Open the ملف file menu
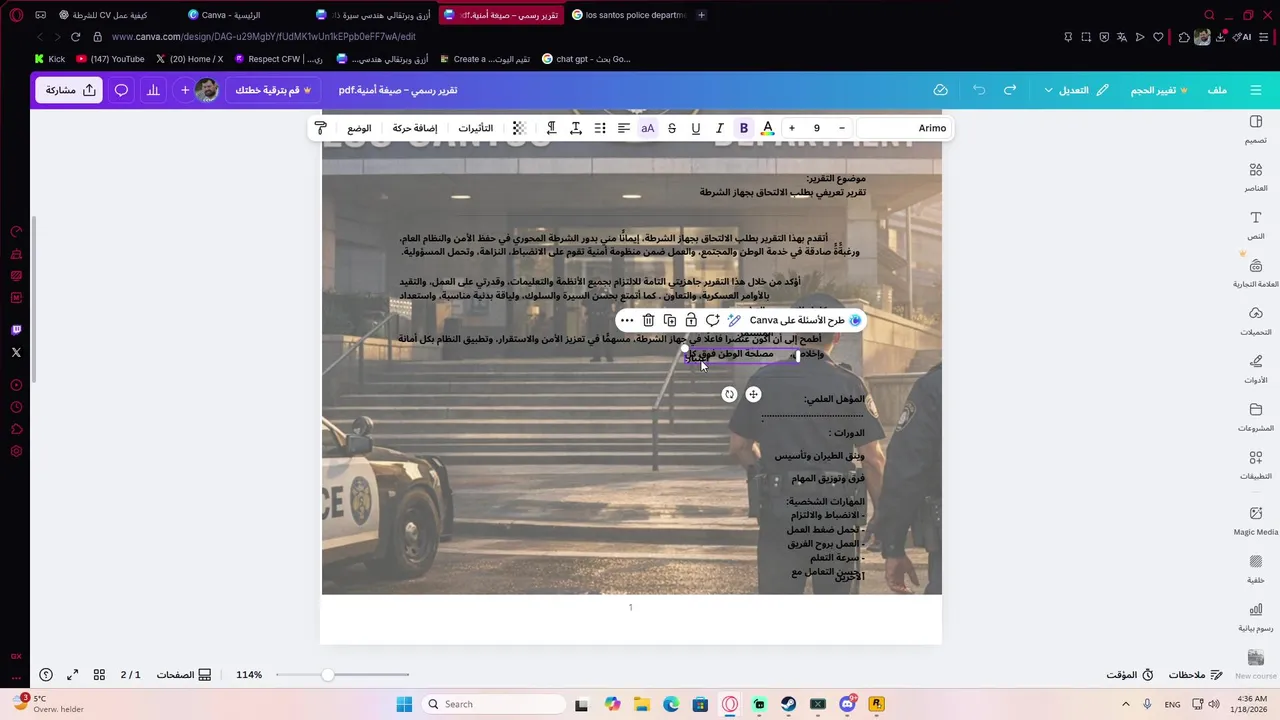This screenshot has height=720, width=1280. pos(1217,90)
